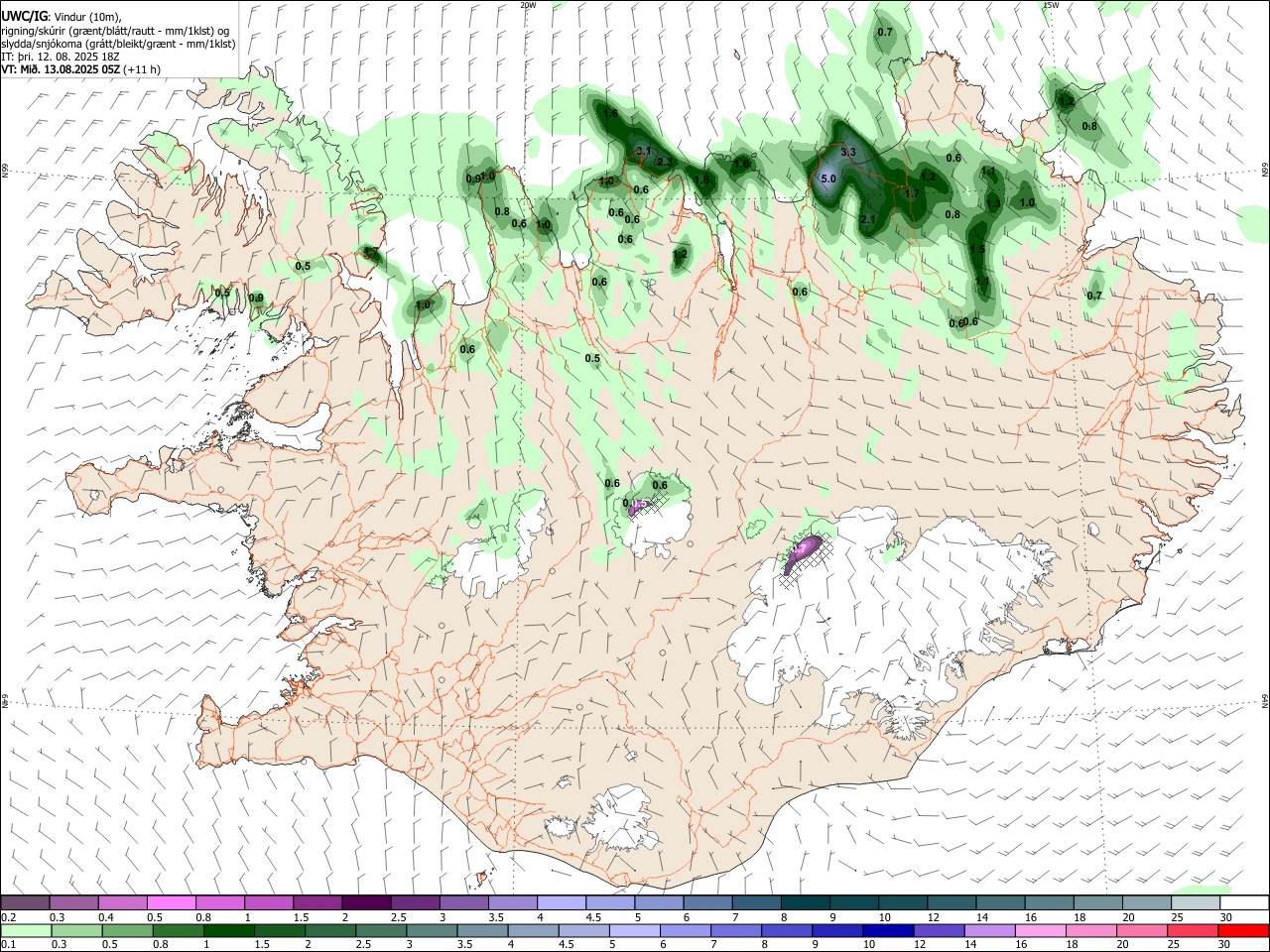Click the 2.1 precipitation value
Image resolution: width=1270 pixels, height=952 pixels.
coord(868,219)
